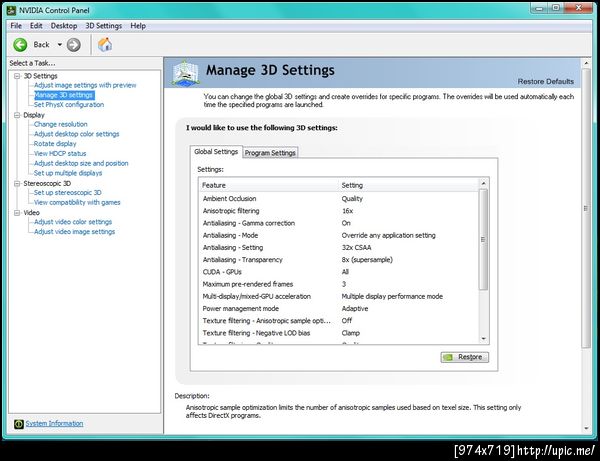This screenshot has width=600, height=461.
Task: Select Manage 3D settings in the tree
Action: [64, 95]
